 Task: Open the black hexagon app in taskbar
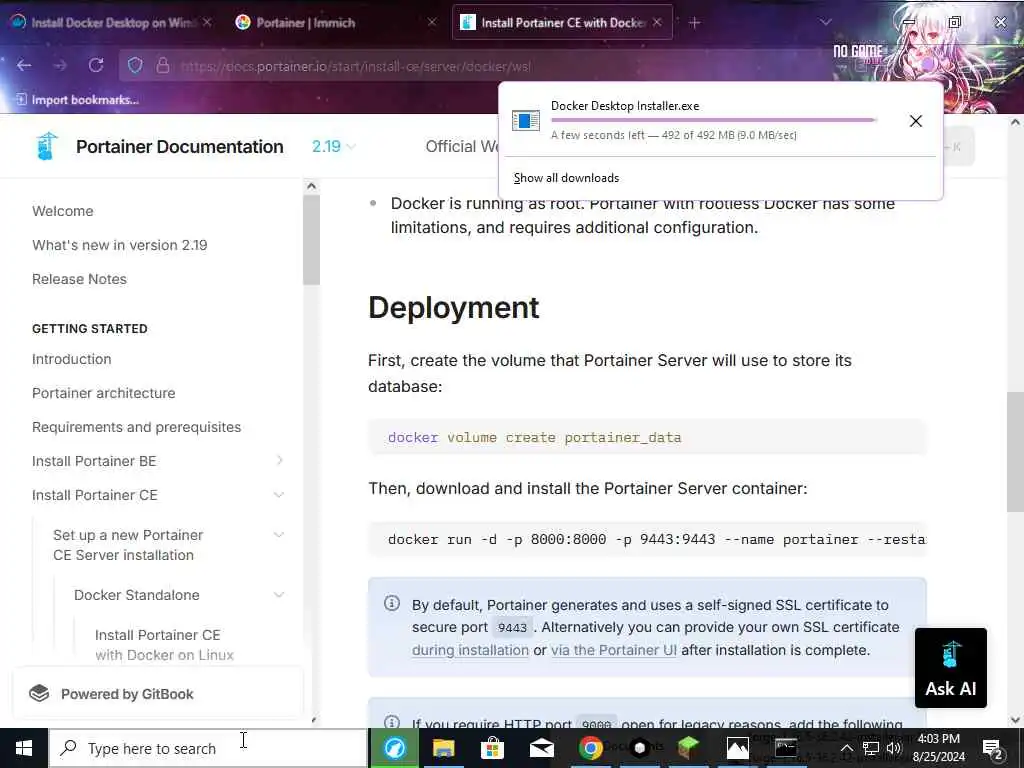point(640,748)
